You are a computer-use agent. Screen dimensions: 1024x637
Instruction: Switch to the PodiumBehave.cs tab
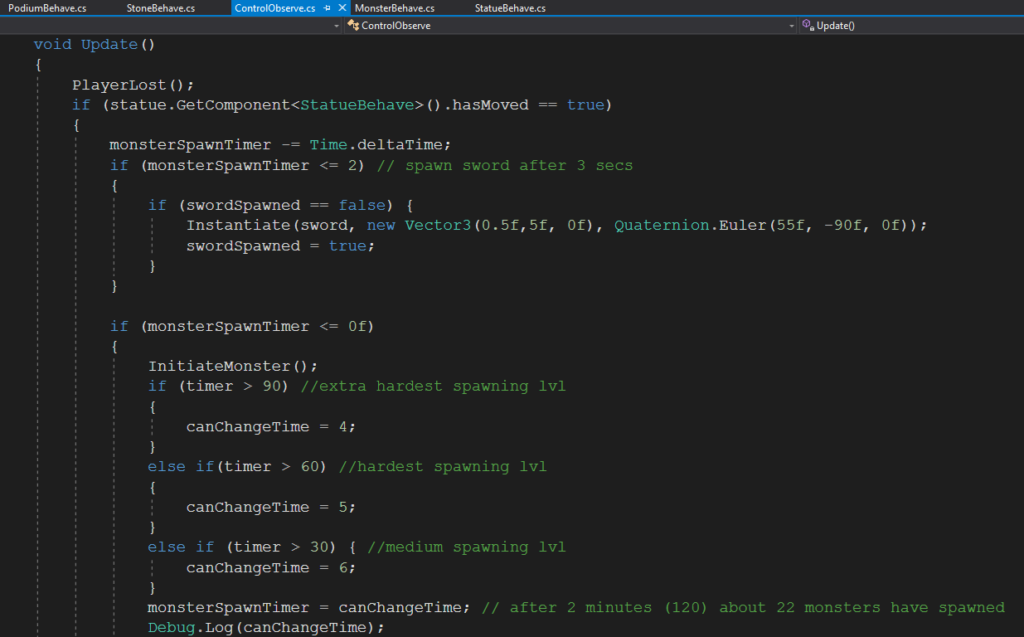point(47,8)
